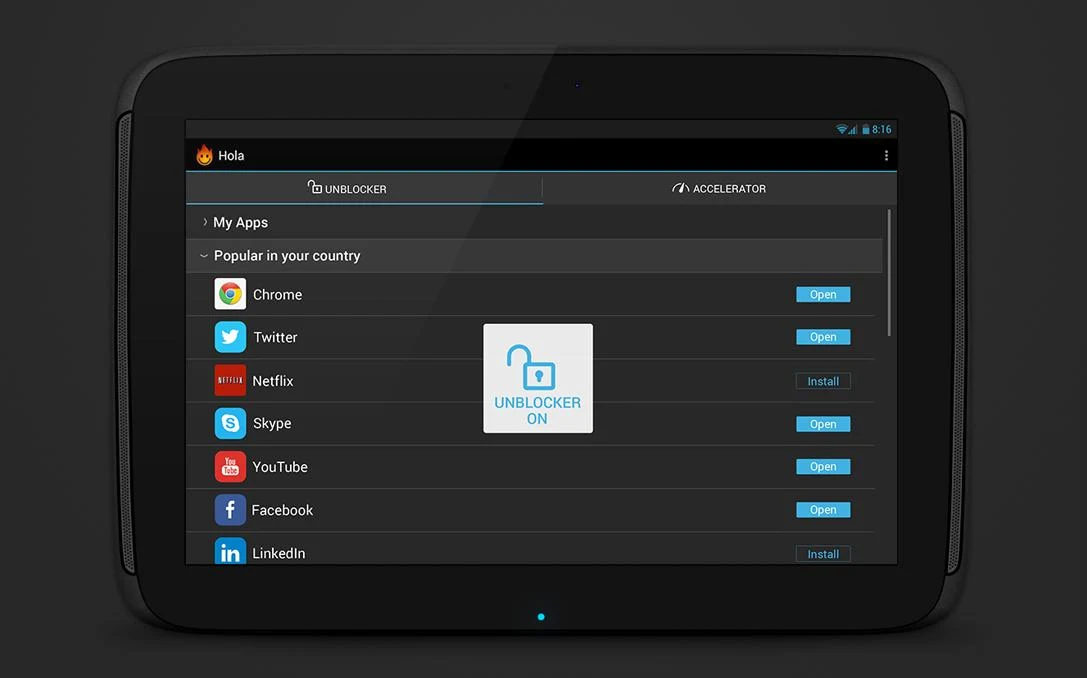Click the Facebook app icon
Viewport: 1087px width, 678px height.
pos(230,509)
